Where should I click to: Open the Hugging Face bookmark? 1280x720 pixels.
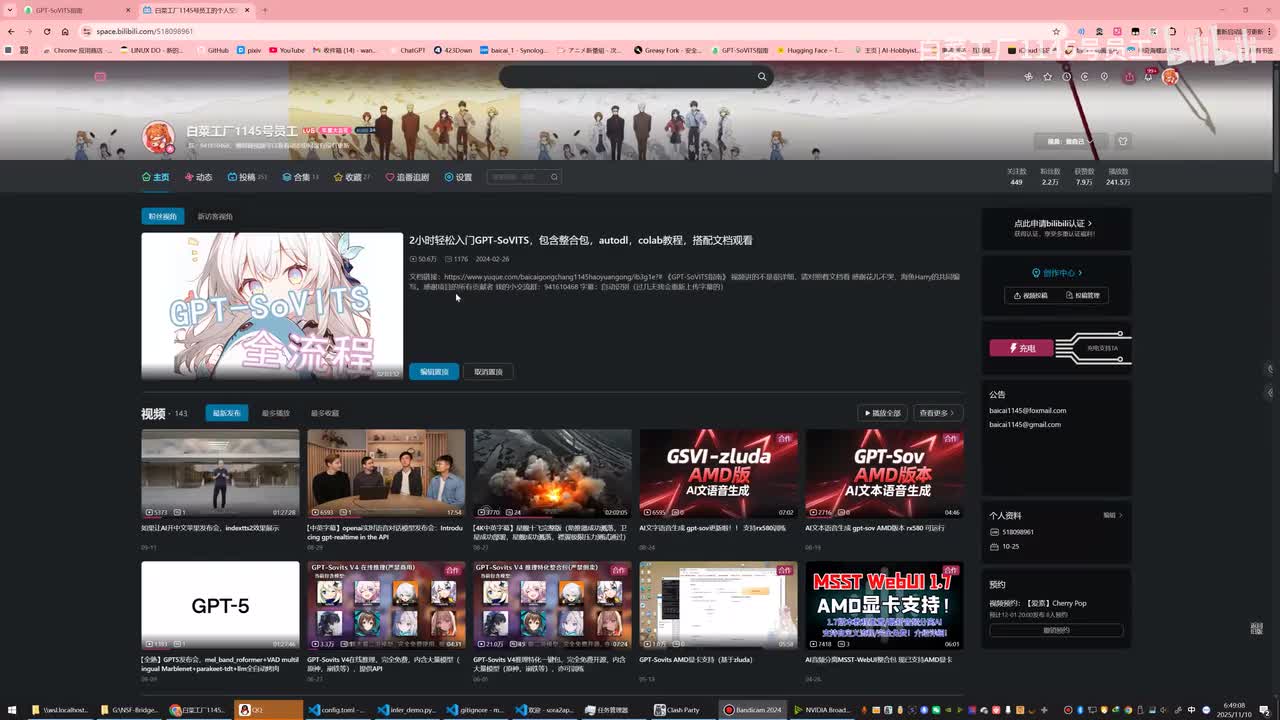810,50
